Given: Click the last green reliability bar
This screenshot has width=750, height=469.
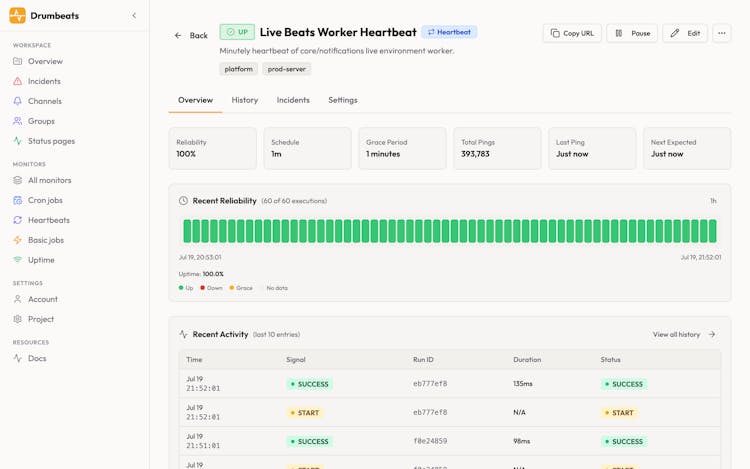Looking at the screenshot, I should 713,231.
